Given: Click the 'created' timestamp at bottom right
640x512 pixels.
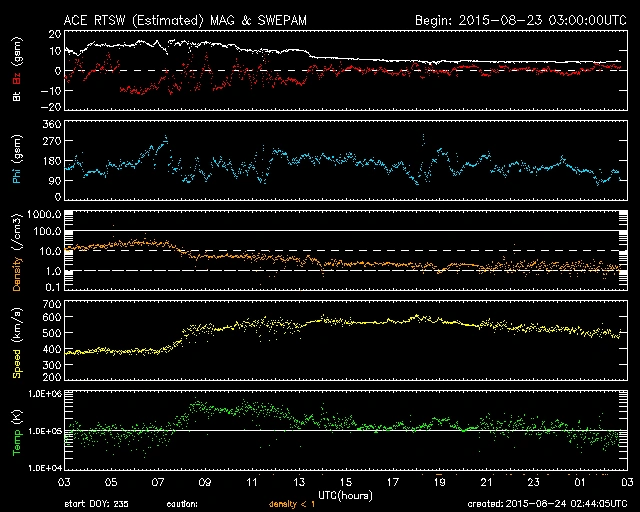Looking at the screenshot, I should (545, 503).
